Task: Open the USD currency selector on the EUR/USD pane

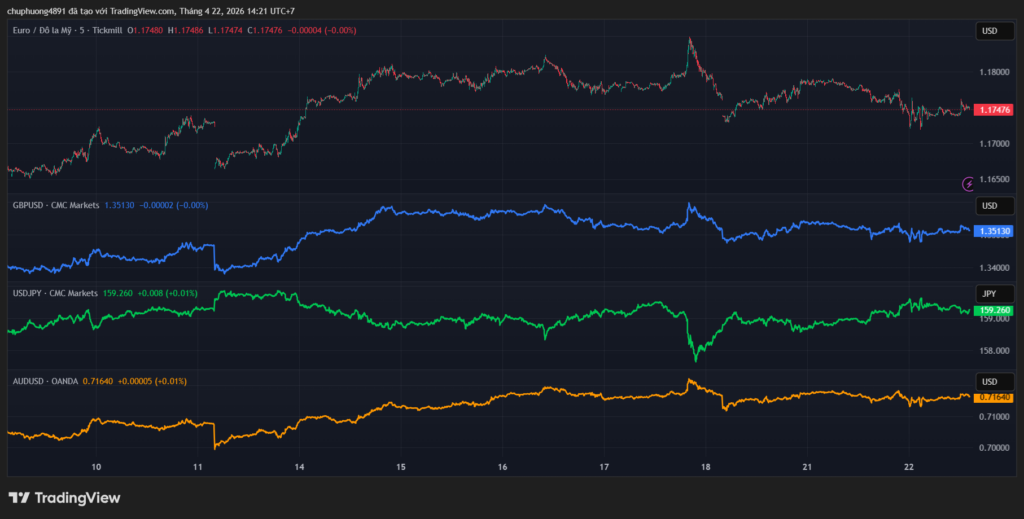Action: [989, 31]
